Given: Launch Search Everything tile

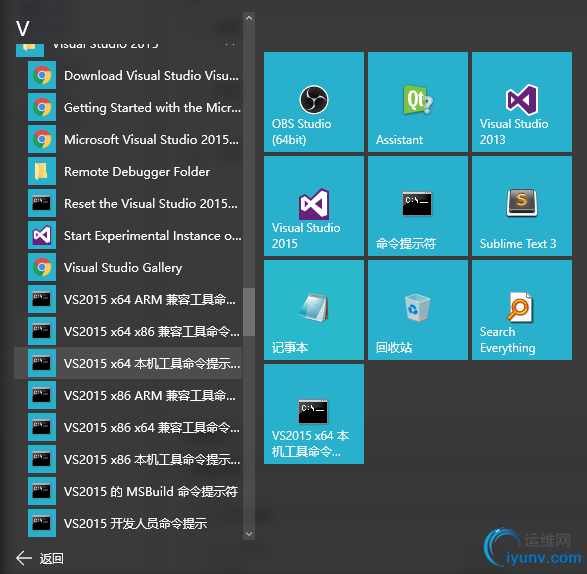Looking at the screenshot, I should coord(522,310).
